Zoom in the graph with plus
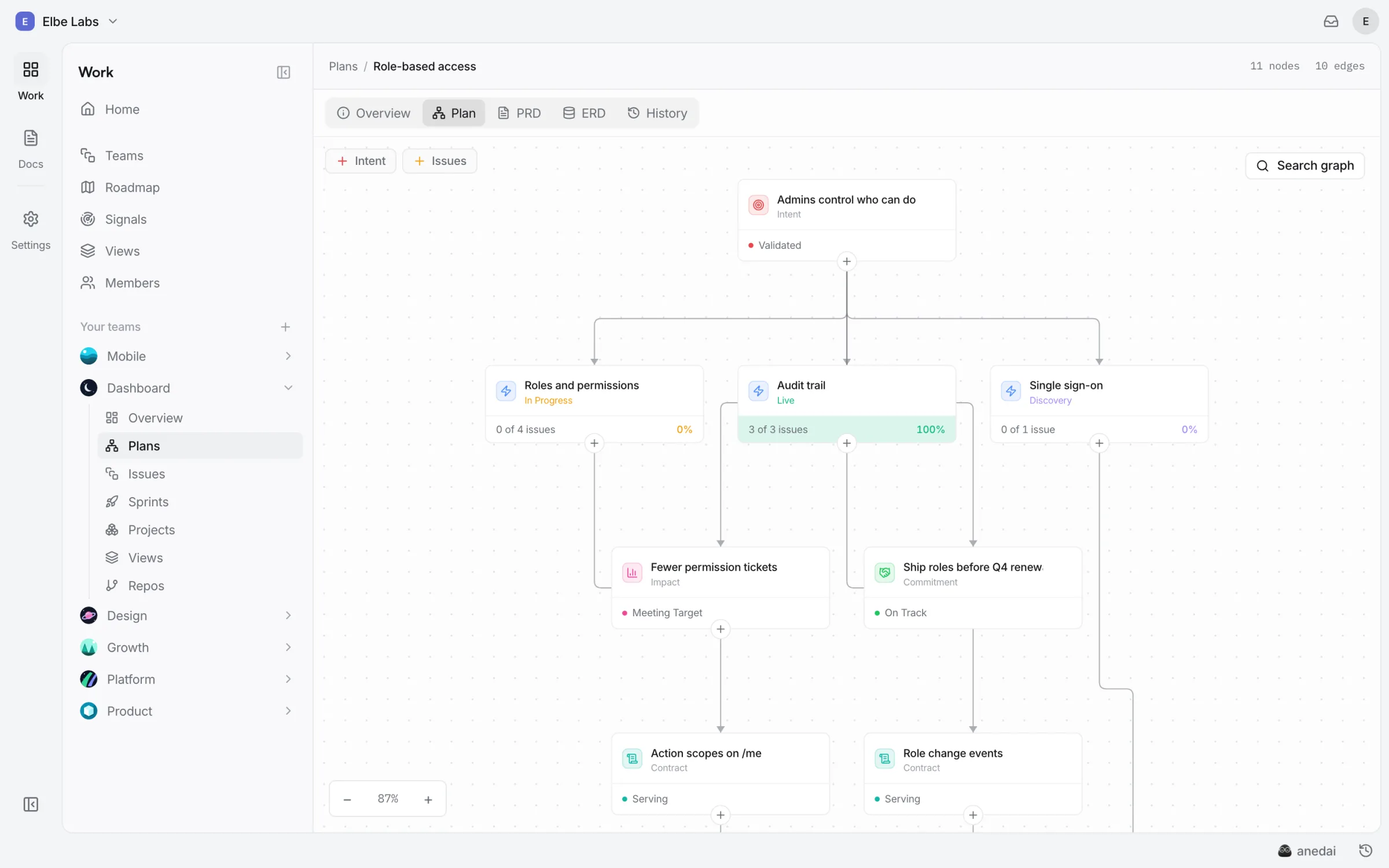Viewport: 1389px width, 868px height. tap(428, 799)
